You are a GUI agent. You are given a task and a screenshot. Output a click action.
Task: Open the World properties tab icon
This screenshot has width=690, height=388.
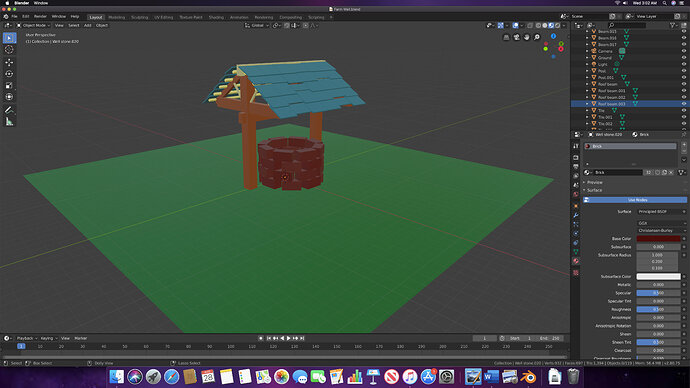(576, 194)
